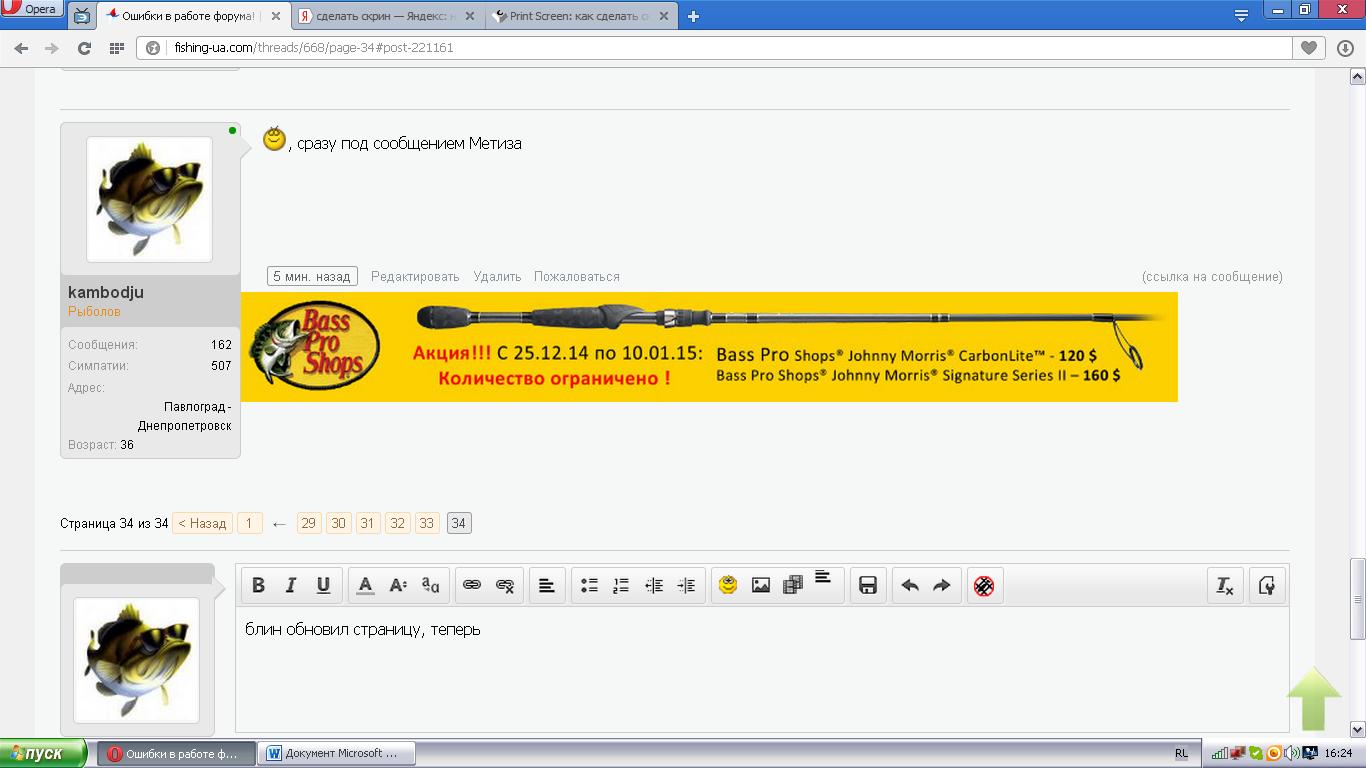Open the font size dropdown
Image resolution: width=1366 pixels, height=768 pixels.
click(x=398, y=586)
